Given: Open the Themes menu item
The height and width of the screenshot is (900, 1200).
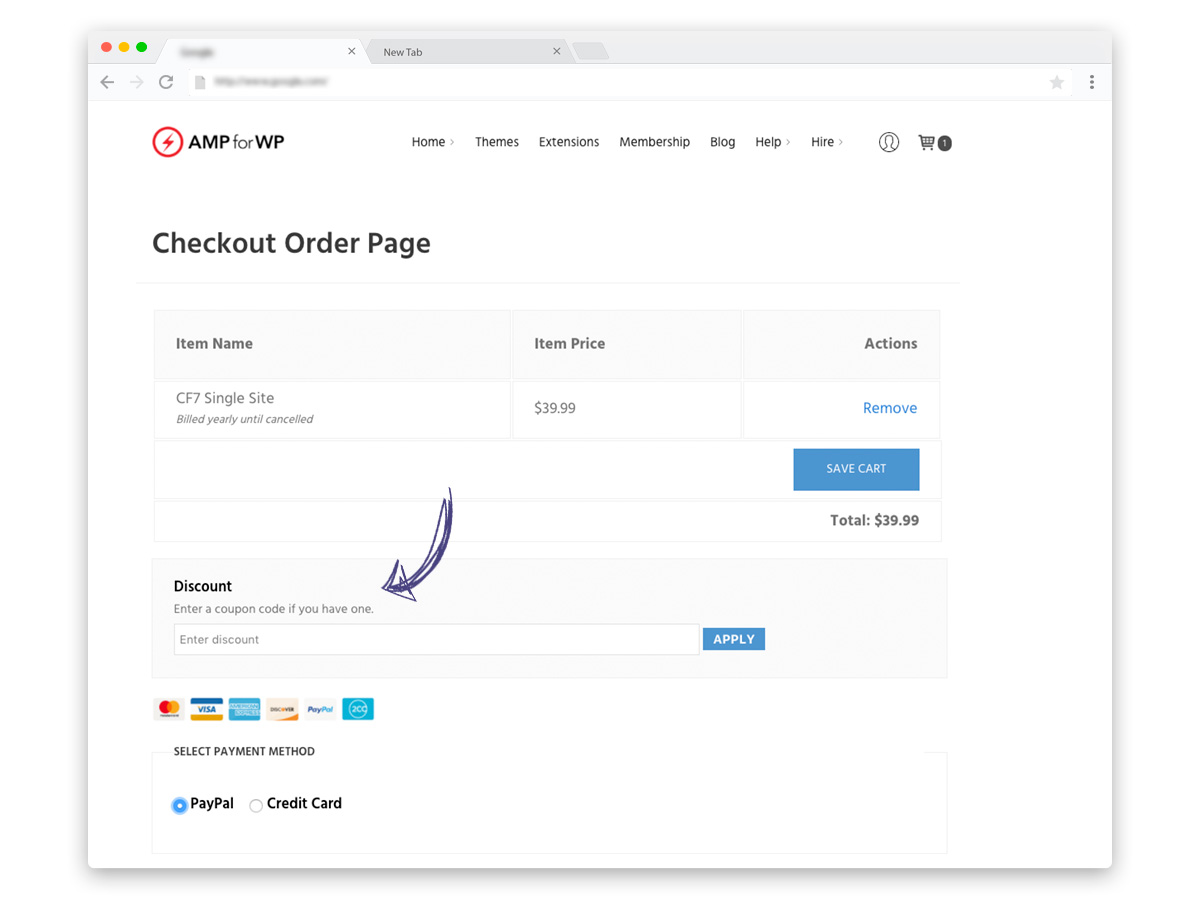Looking at the screenshot, I should [x=496, y=142].
